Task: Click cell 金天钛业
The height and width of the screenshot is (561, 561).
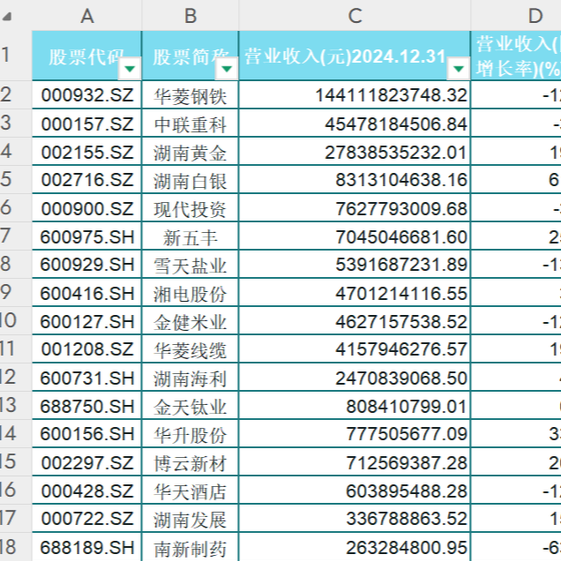Action: click(x=190, y=405)
